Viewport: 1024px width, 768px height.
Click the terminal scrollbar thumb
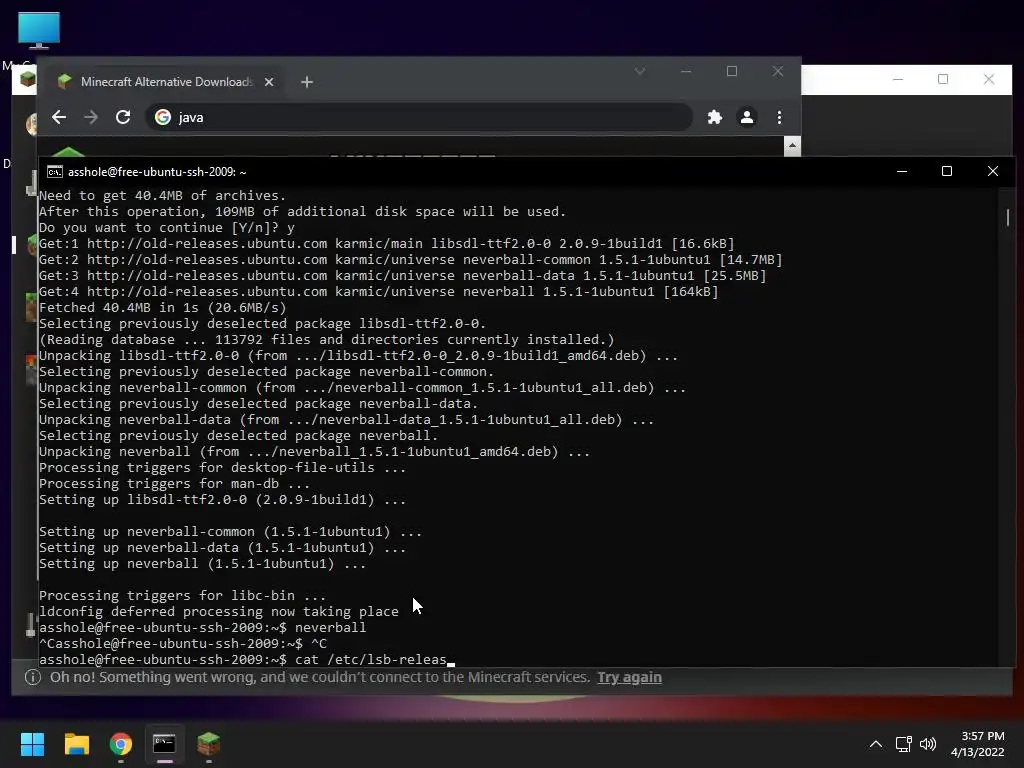point(1008,217)
